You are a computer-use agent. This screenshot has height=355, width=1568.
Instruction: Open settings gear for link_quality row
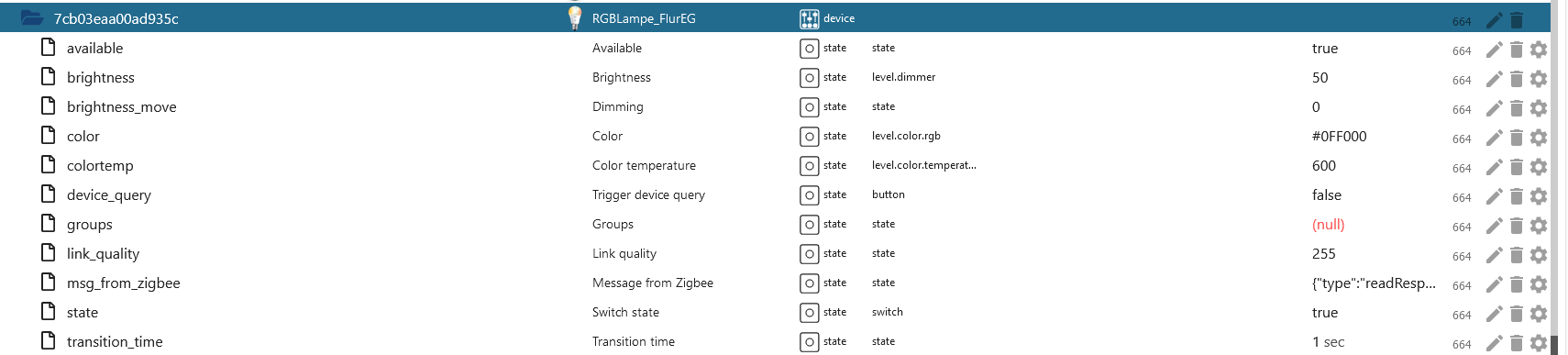click(x=1539, y=255)
